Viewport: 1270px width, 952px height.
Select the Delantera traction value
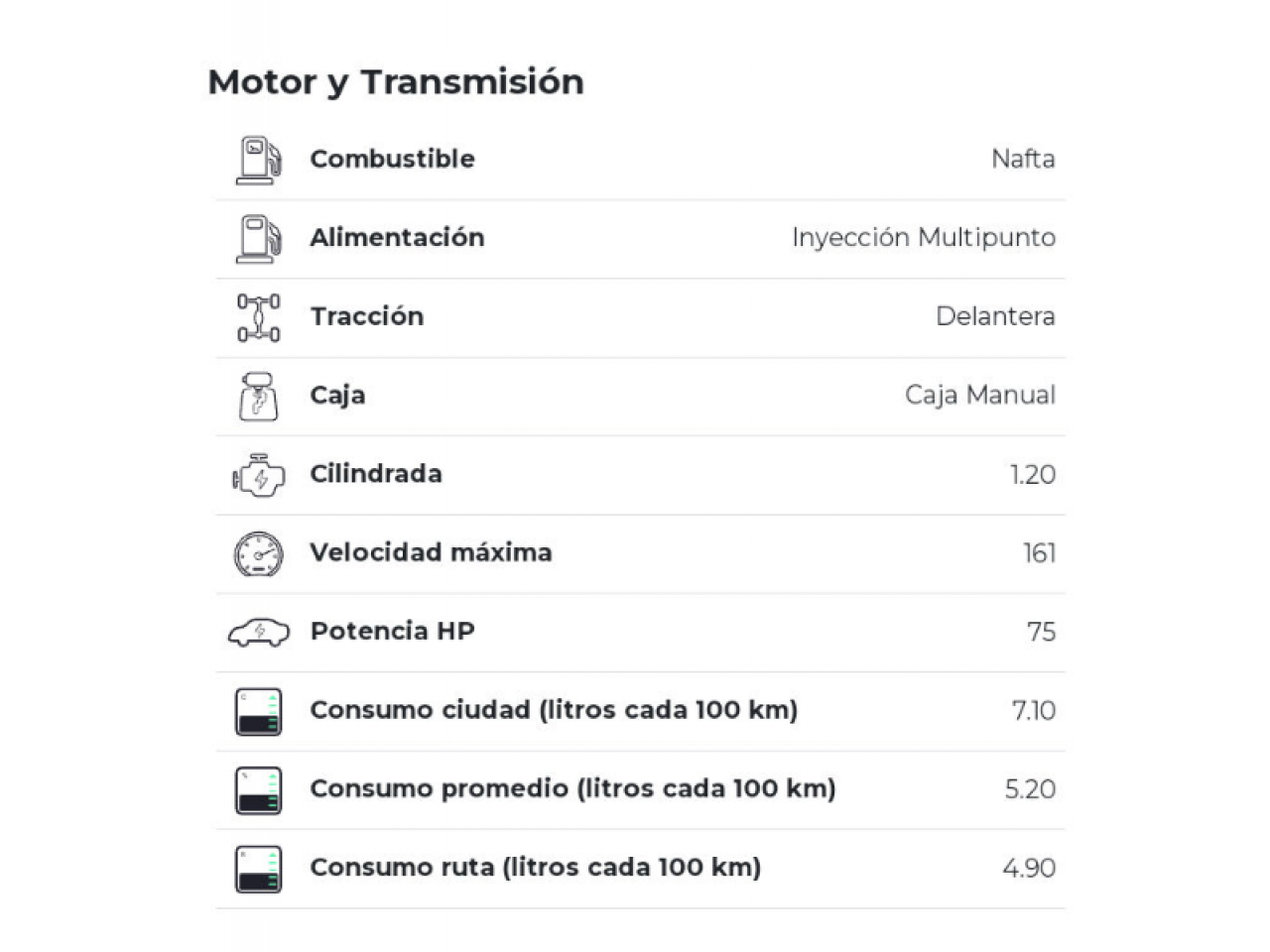click(x=994, y=316)
